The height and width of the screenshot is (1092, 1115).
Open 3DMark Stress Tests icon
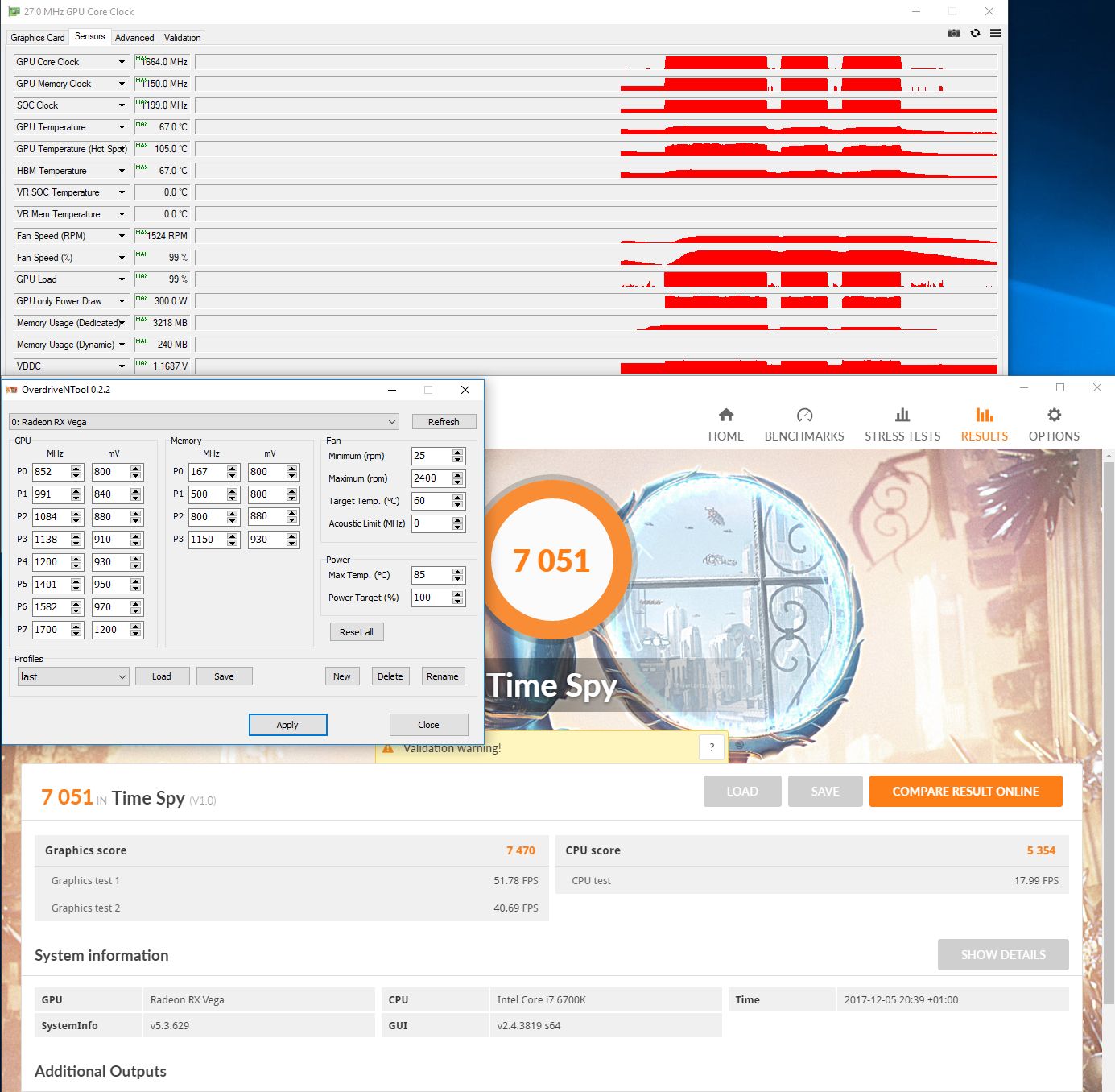tap(902, 415)
